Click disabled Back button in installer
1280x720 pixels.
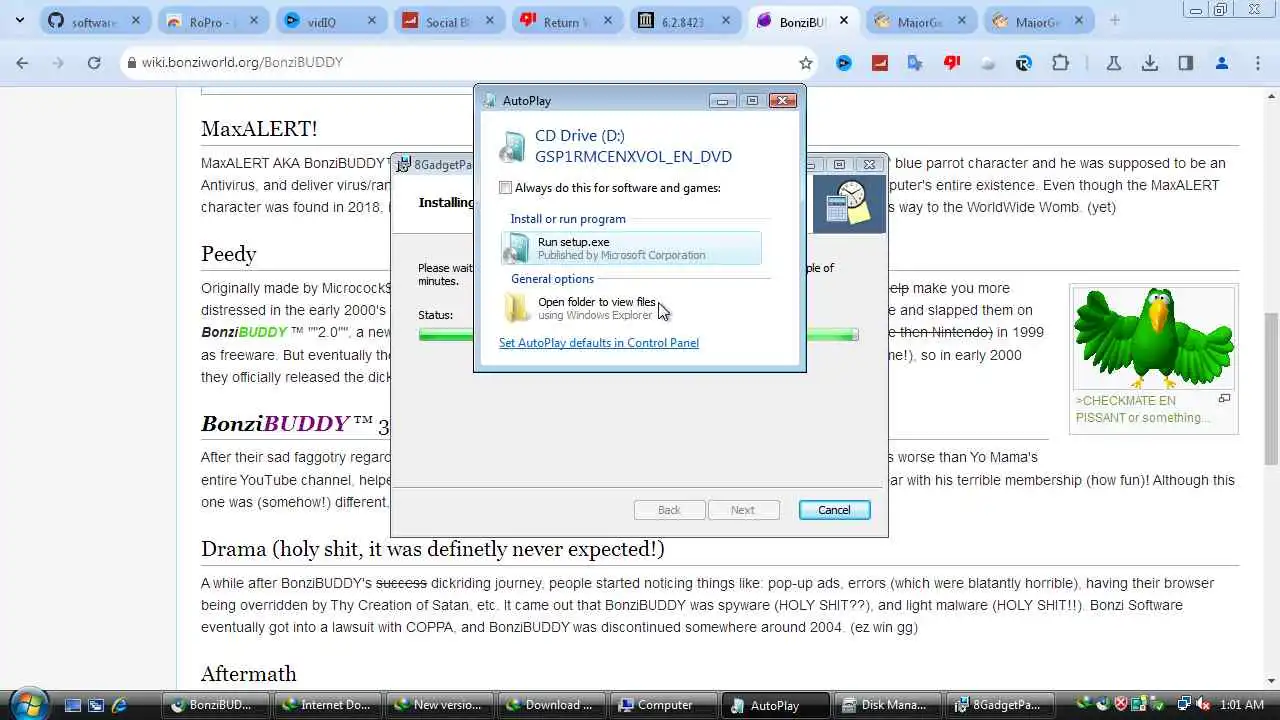[669, 510]
